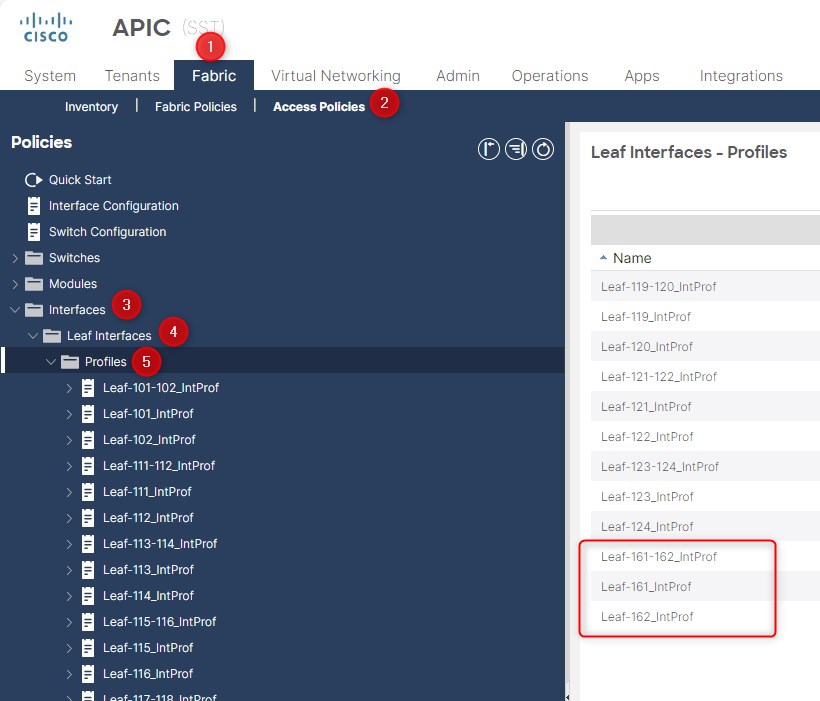Expand the Switches folder
Viewport: 820px width, 701px height.
15,258
